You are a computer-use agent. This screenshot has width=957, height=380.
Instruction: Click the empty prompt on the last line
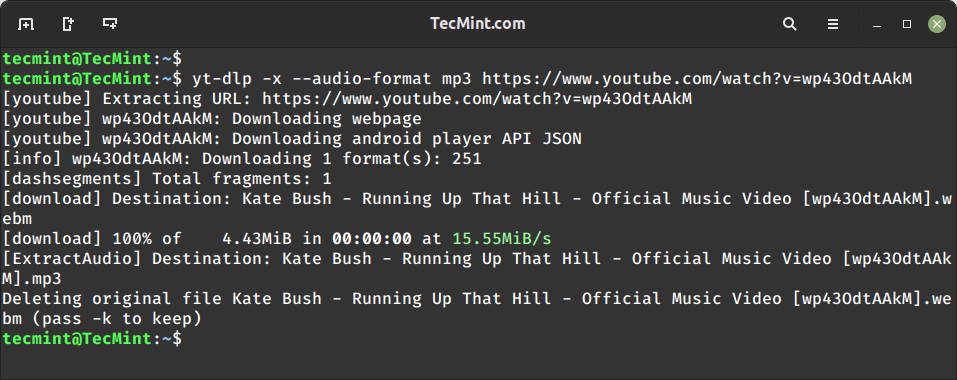92,339
